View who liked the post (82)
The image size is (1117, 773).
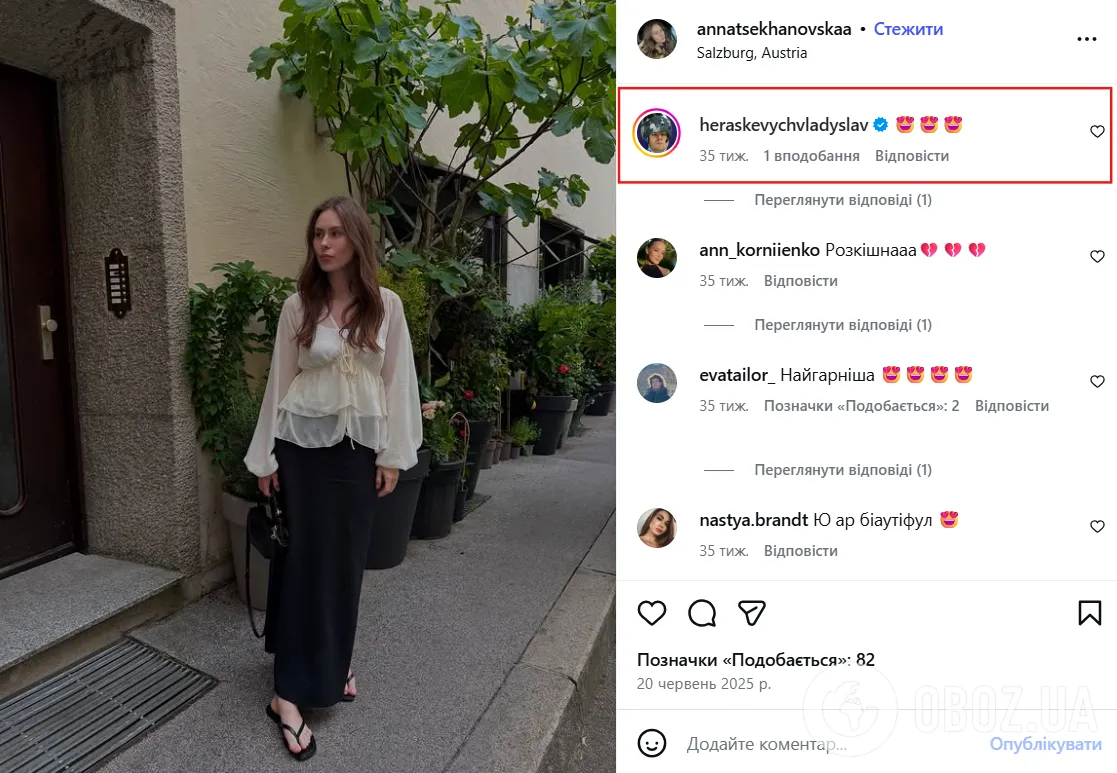pos(756,660)
